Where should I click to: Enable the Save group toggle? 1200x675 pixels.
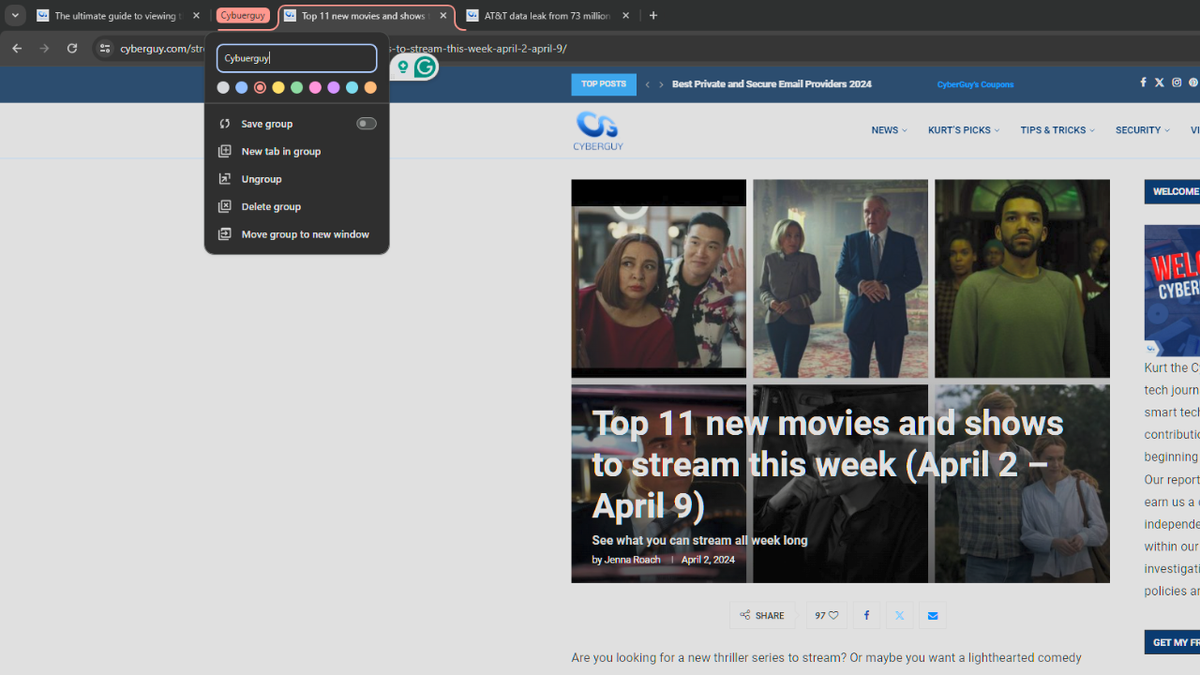click(x=366, y=123)
